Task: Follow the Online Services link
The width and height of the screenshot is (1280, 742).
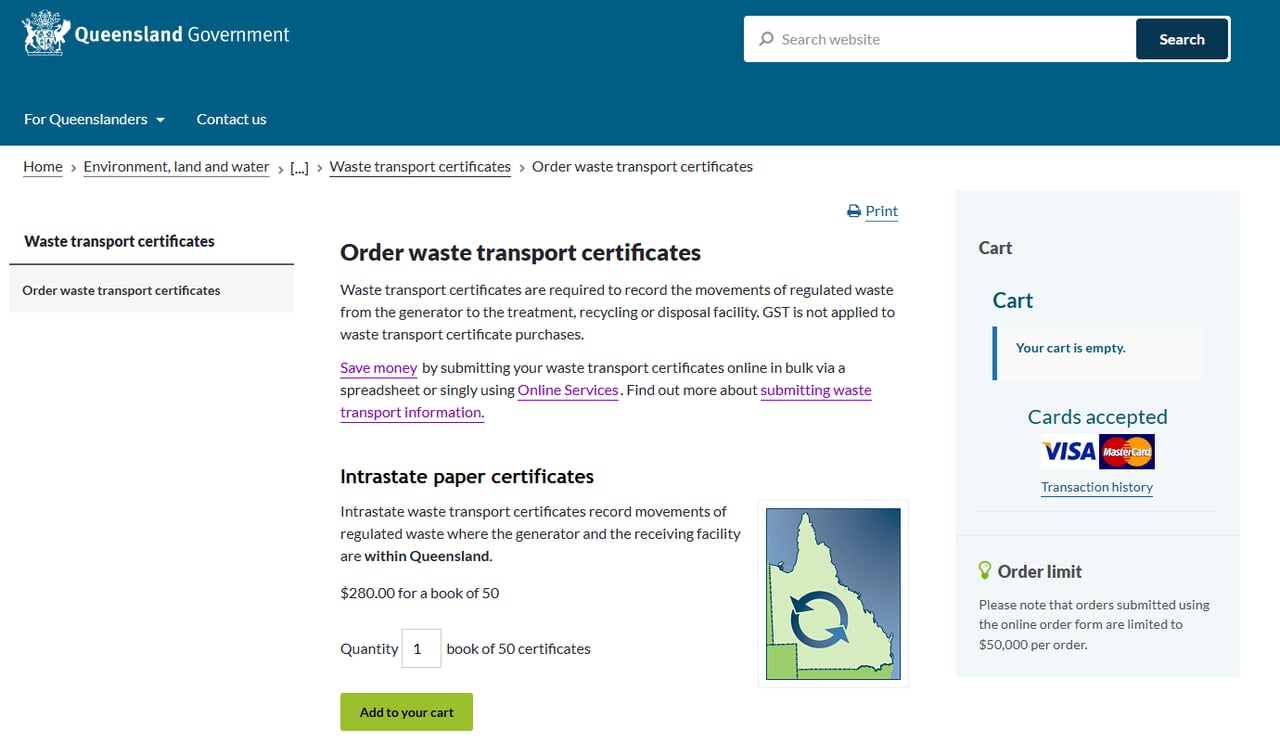Action: [x=567, y=390]
